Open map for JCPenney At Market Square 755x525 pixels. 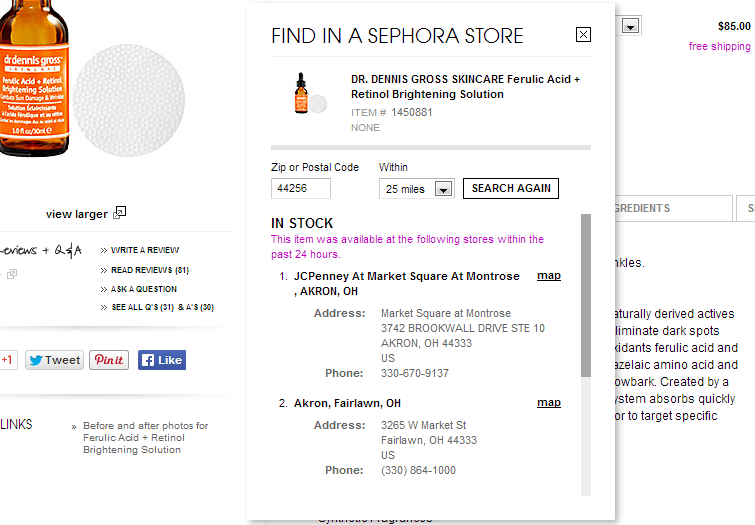[549, 276]
